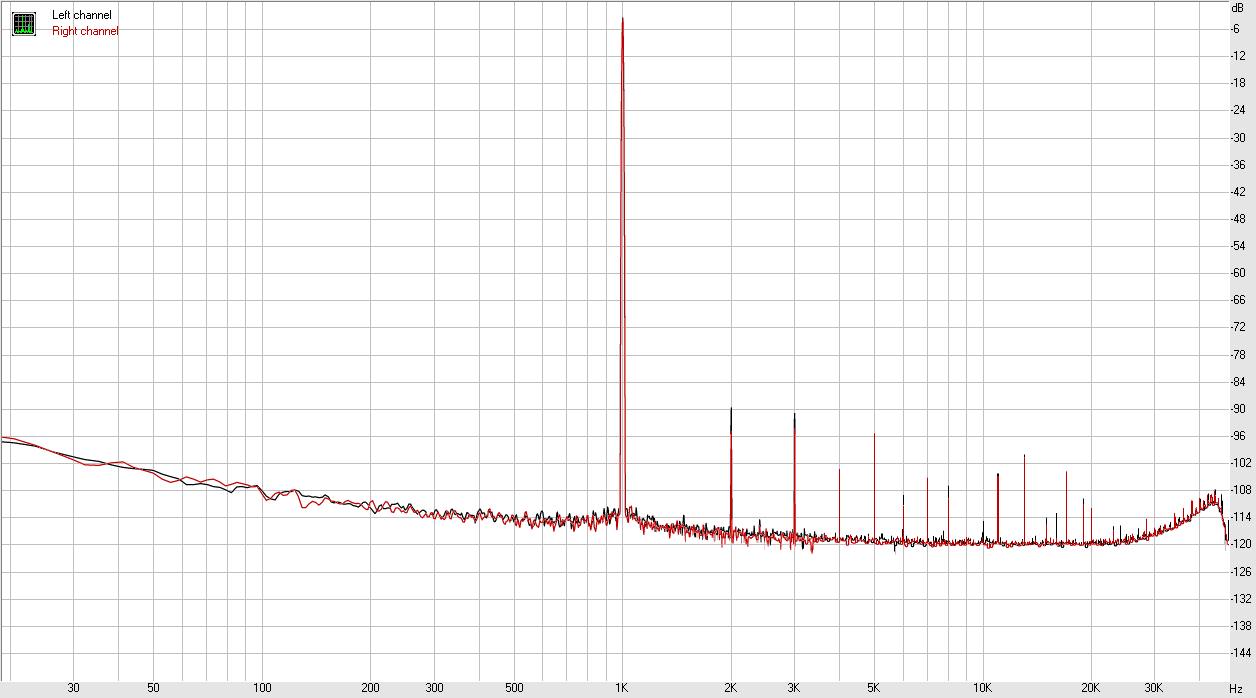Click the '-114' dB axis value

(1241, 516)
